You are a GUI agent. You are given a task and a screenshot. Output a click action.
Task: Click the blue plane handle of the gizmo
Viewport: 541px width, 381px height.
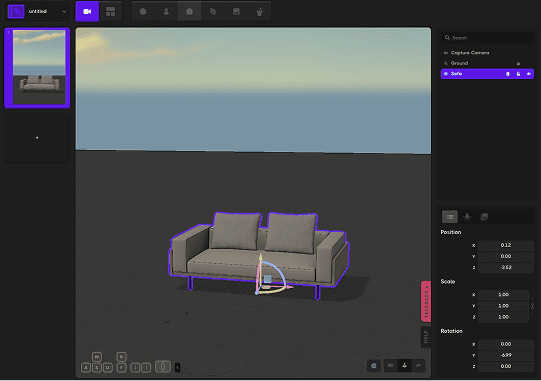(267, 279)
